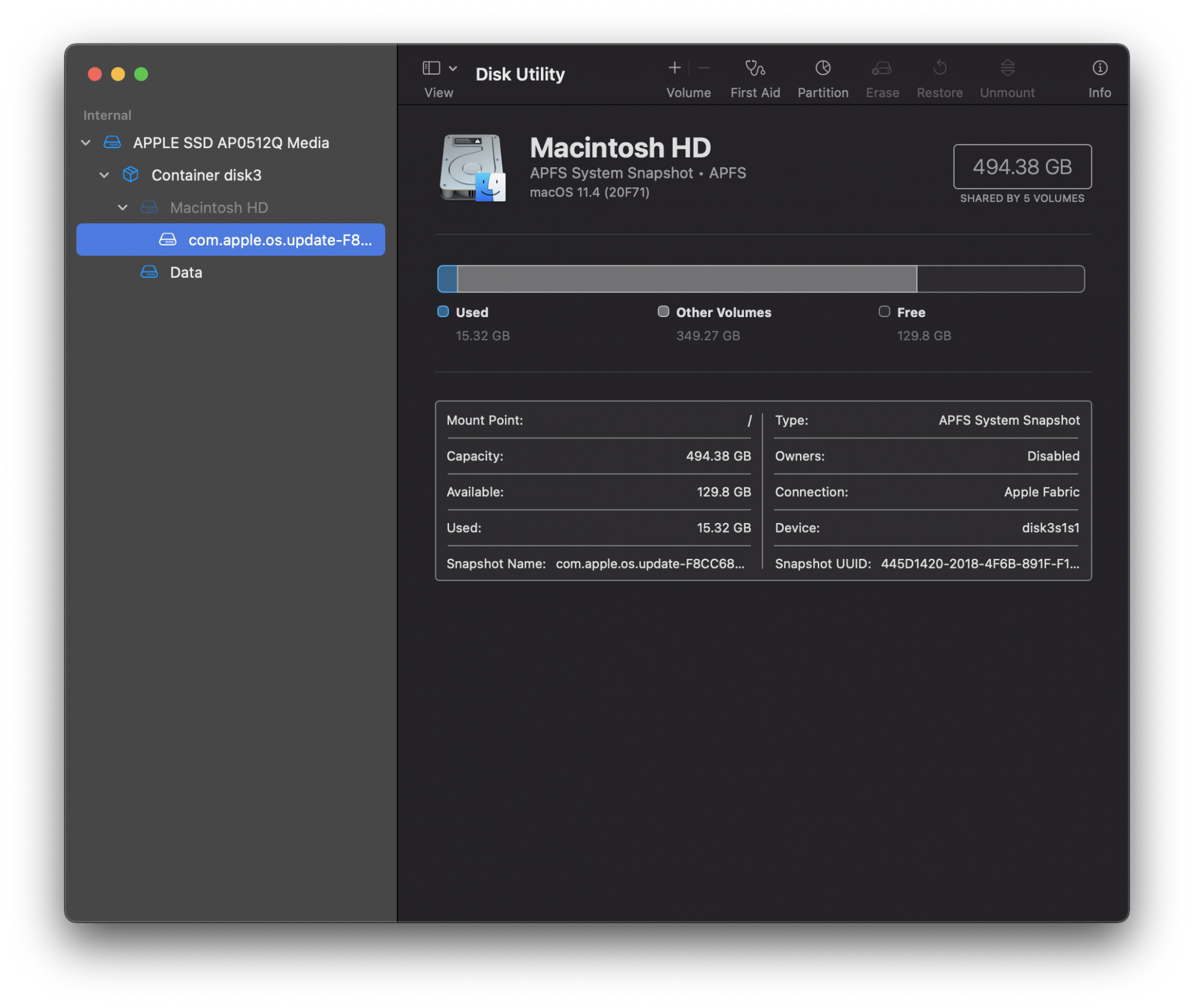Click the Free space color swatch
This screenshot has width=1194, height=1008.
click(884, 311)
